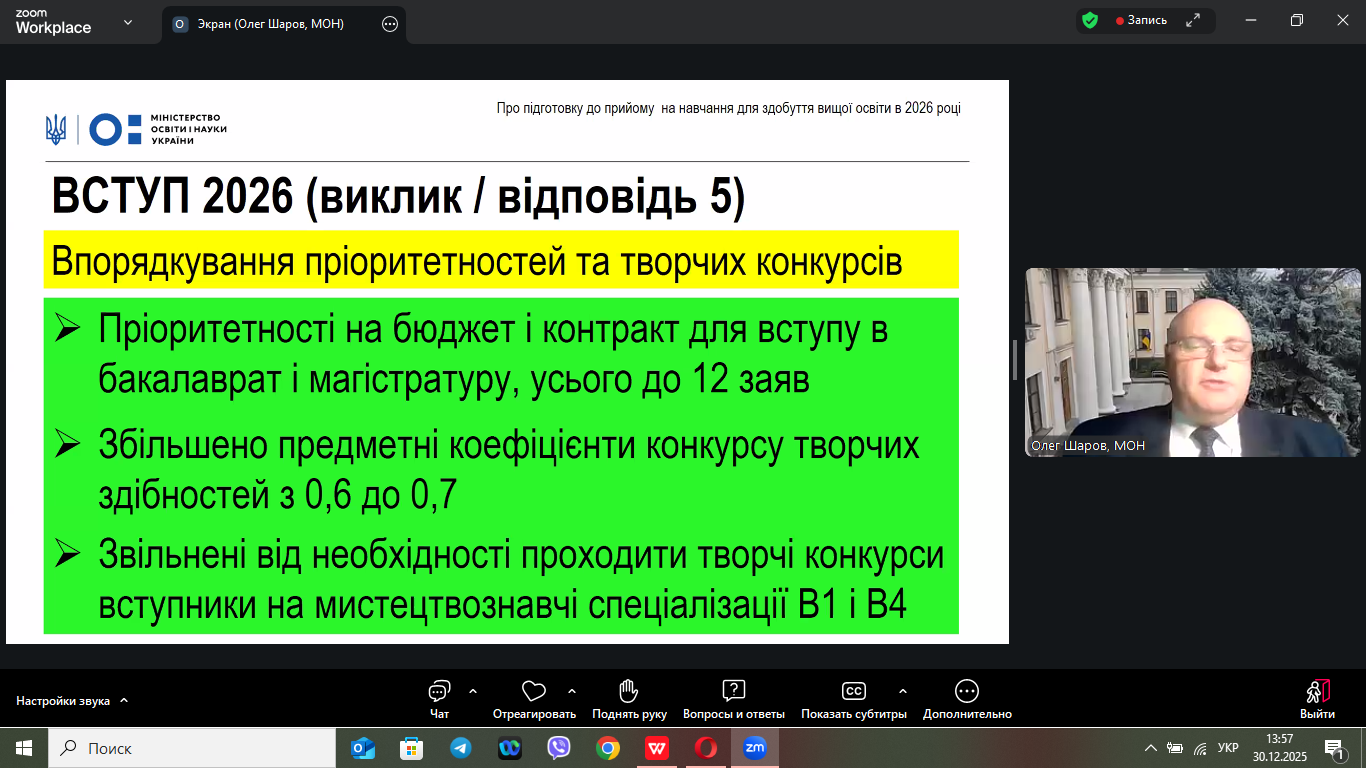Expand the chevron next to Отреагировать

[x=572, y=691]
